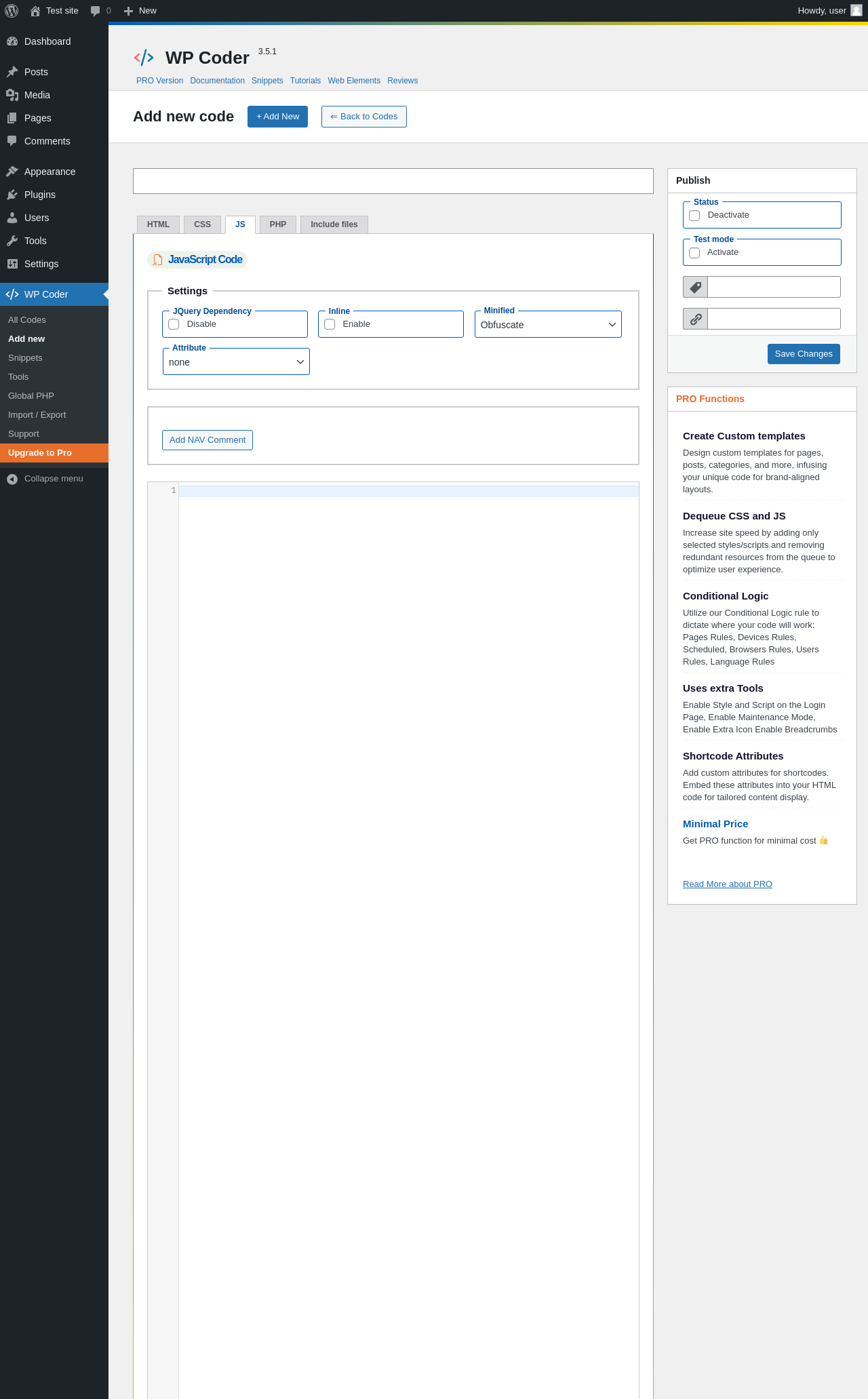
Task: Open the Snippets header link
Action: click(267, 81)
